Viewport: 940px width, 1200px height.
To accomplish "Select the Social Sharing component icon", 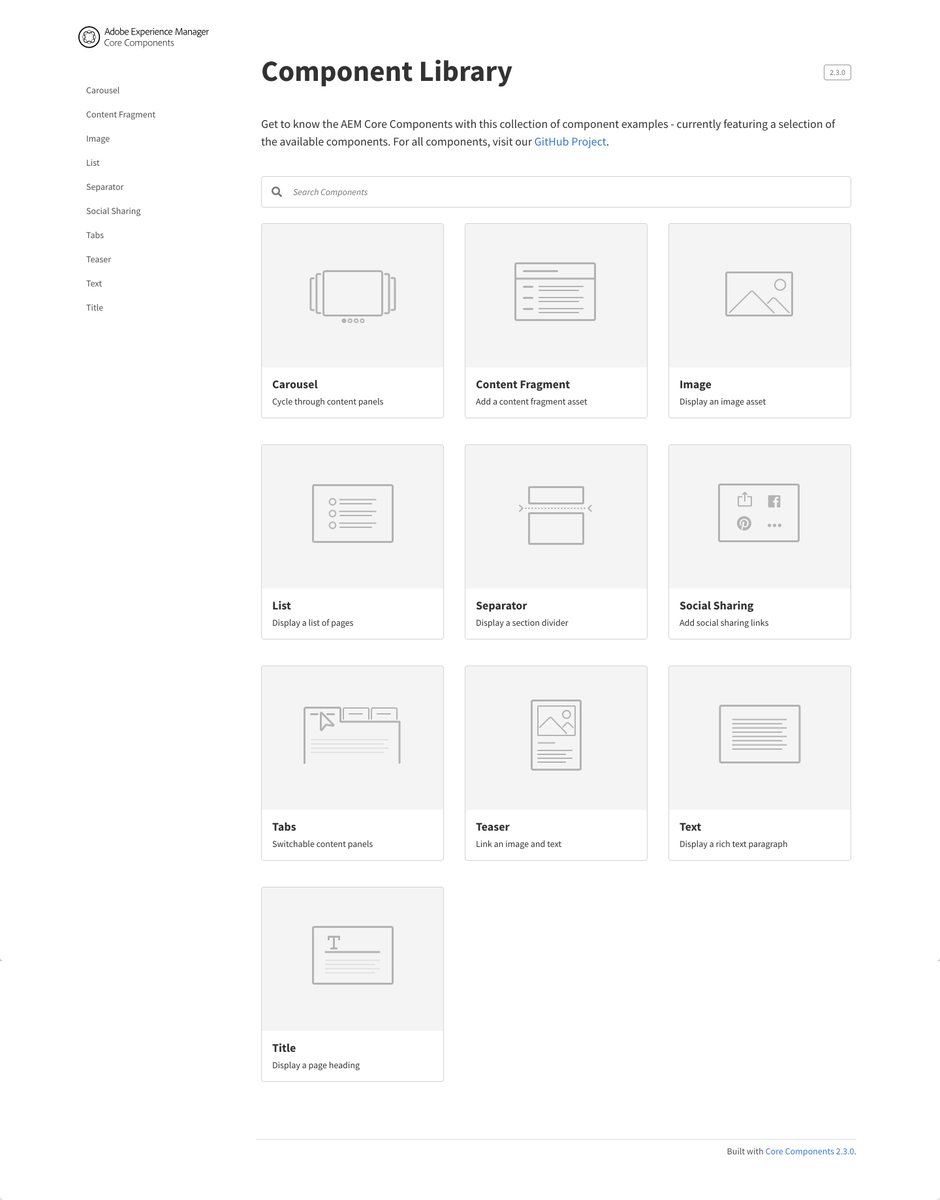I will [759, 514].
